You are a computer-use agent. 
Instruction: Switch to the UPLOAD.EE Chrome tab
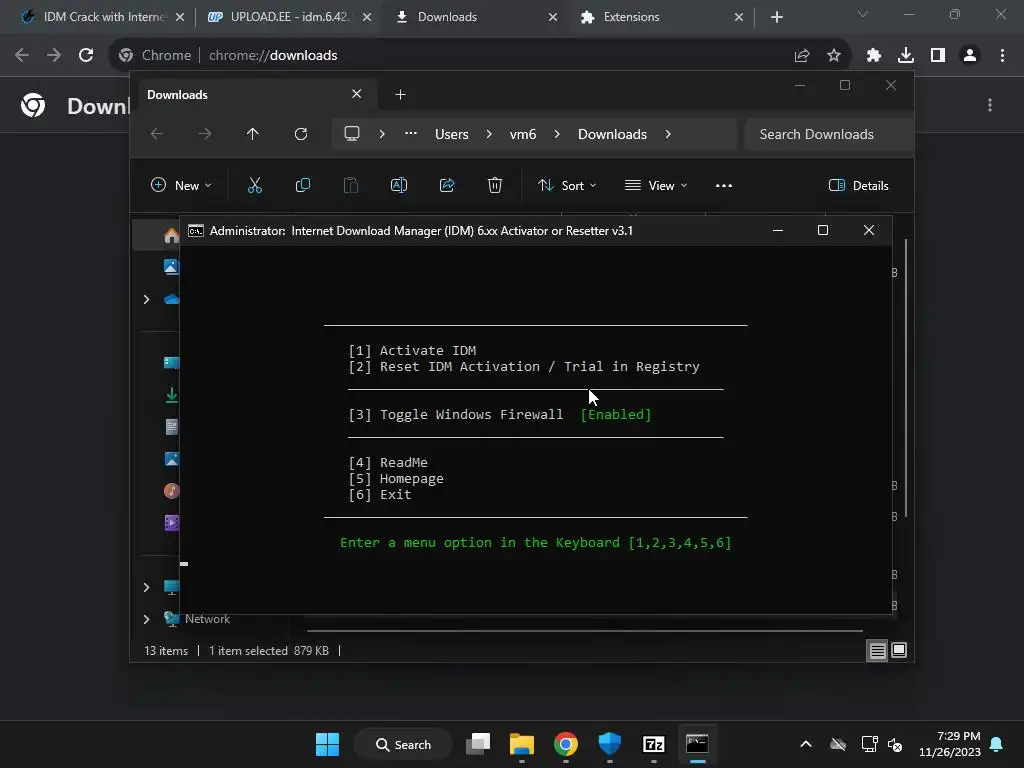coord(287,17)
